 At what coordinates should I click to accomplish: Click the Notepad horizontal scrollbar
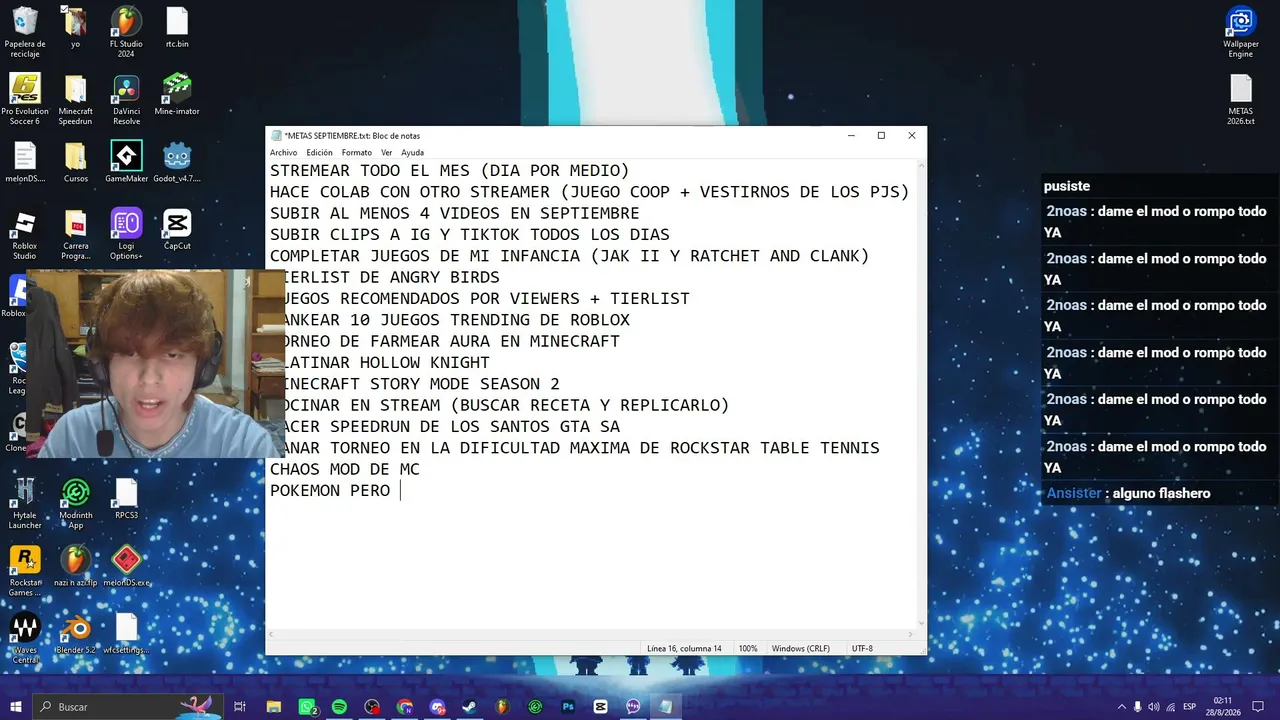click(x=593, y=634)
